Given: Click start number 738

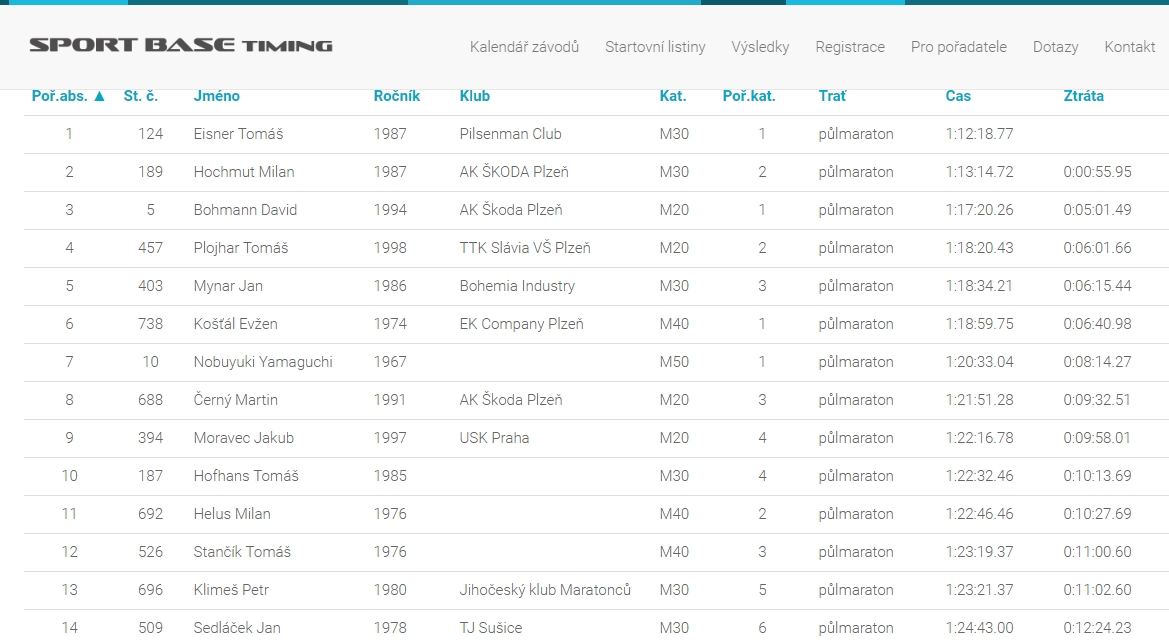Looking at the screenshot, I should pyautogui.click(x=151, y=324).
